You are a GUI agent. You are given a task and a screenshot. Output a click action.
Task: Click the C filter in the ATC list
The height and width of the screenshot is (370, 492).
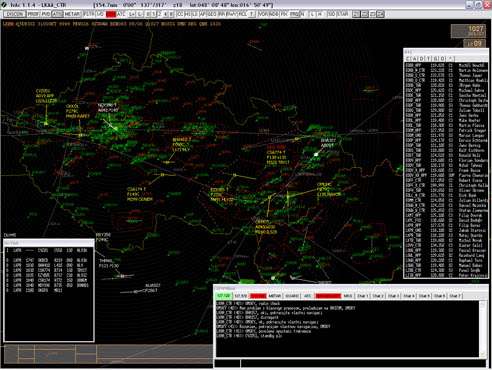tap(408, 59)
